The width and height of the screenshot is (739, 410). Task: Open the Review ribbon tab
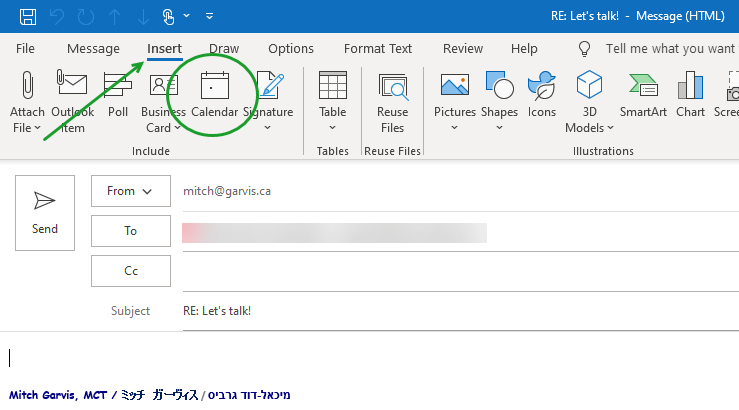(x=462, y=49)
